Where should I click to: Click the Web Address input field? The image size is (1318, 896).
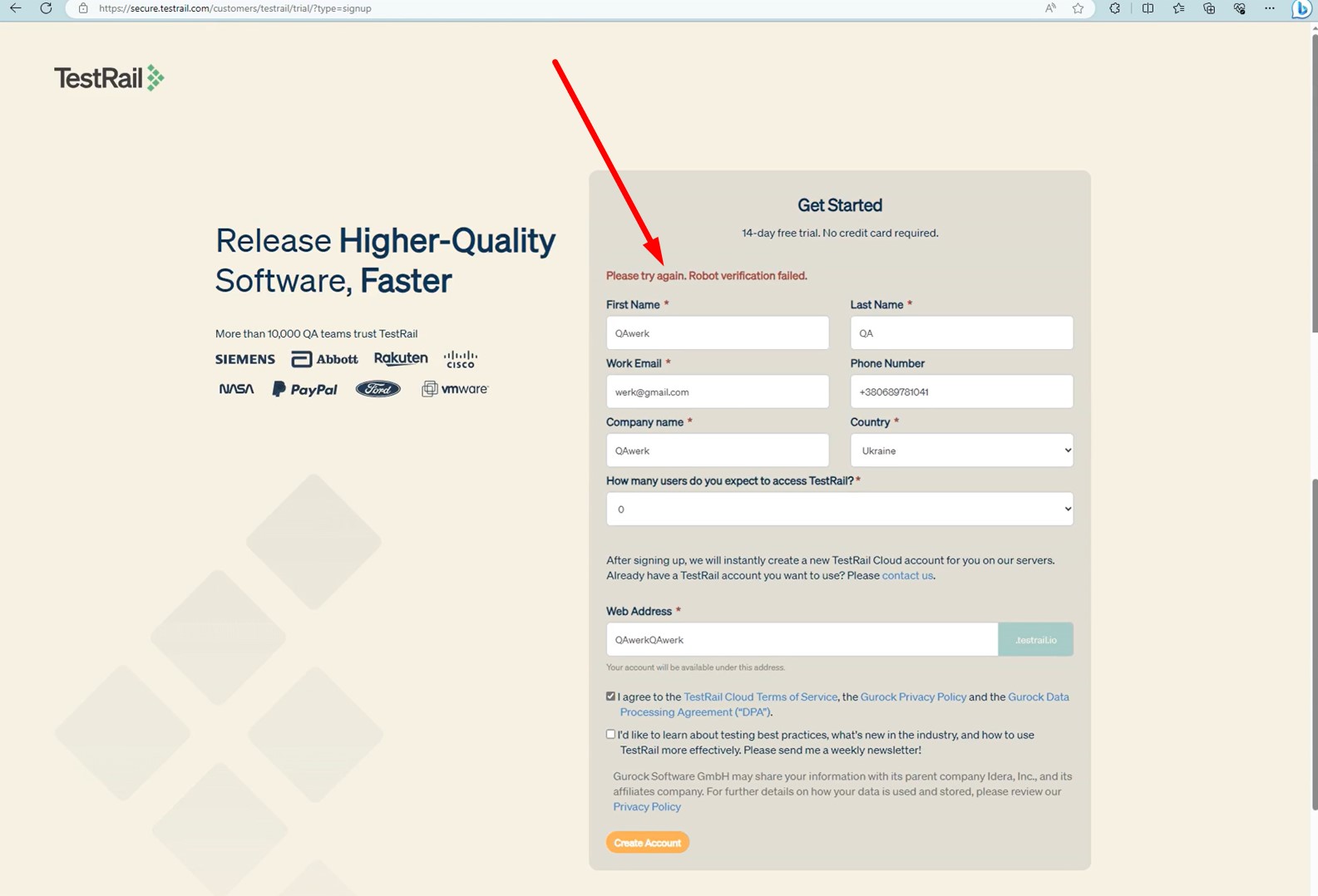click(802, 639)
